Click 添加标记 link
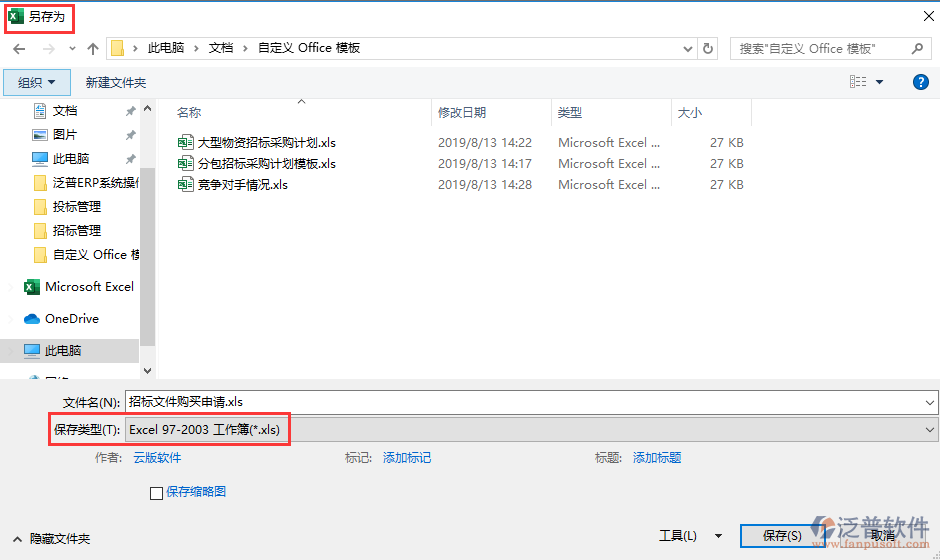Viewport: 940px width, 560px height. pyautogui.click(x=407, y=458)
